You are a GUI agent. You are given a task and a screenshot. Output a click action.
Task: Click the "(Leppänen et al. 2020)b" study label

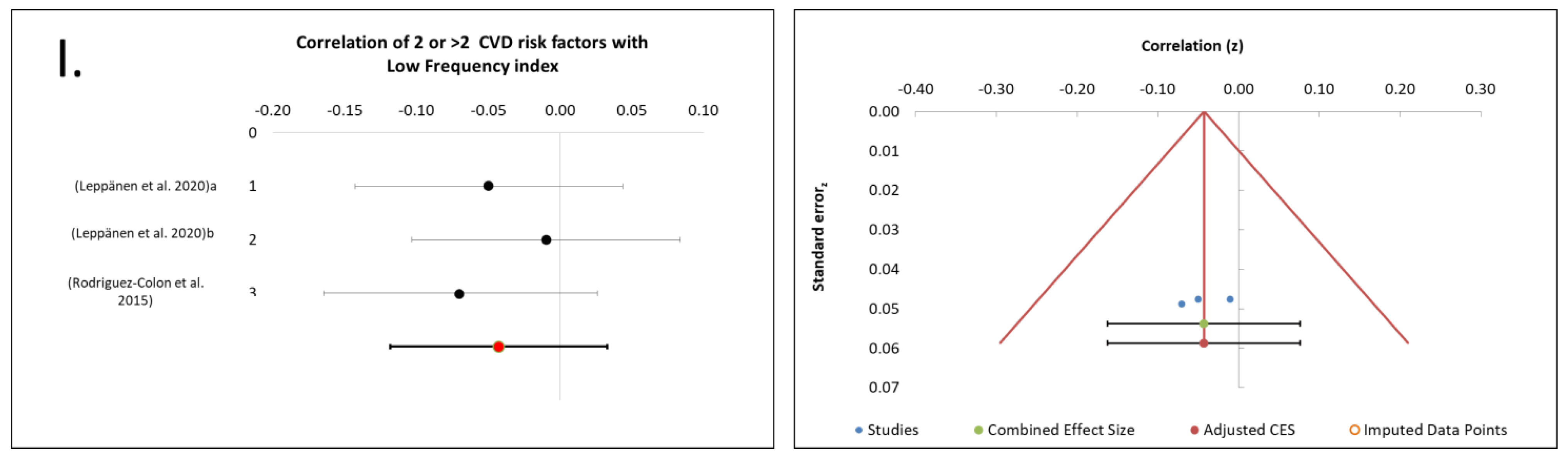(143, 233)
